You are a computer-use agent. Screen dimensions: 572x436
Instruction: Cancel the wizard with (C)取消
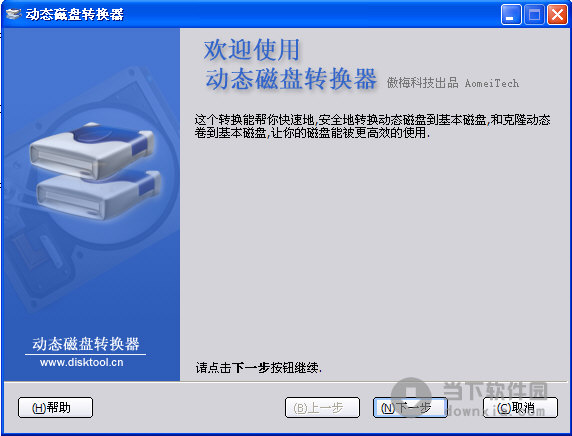coord(520,408)
